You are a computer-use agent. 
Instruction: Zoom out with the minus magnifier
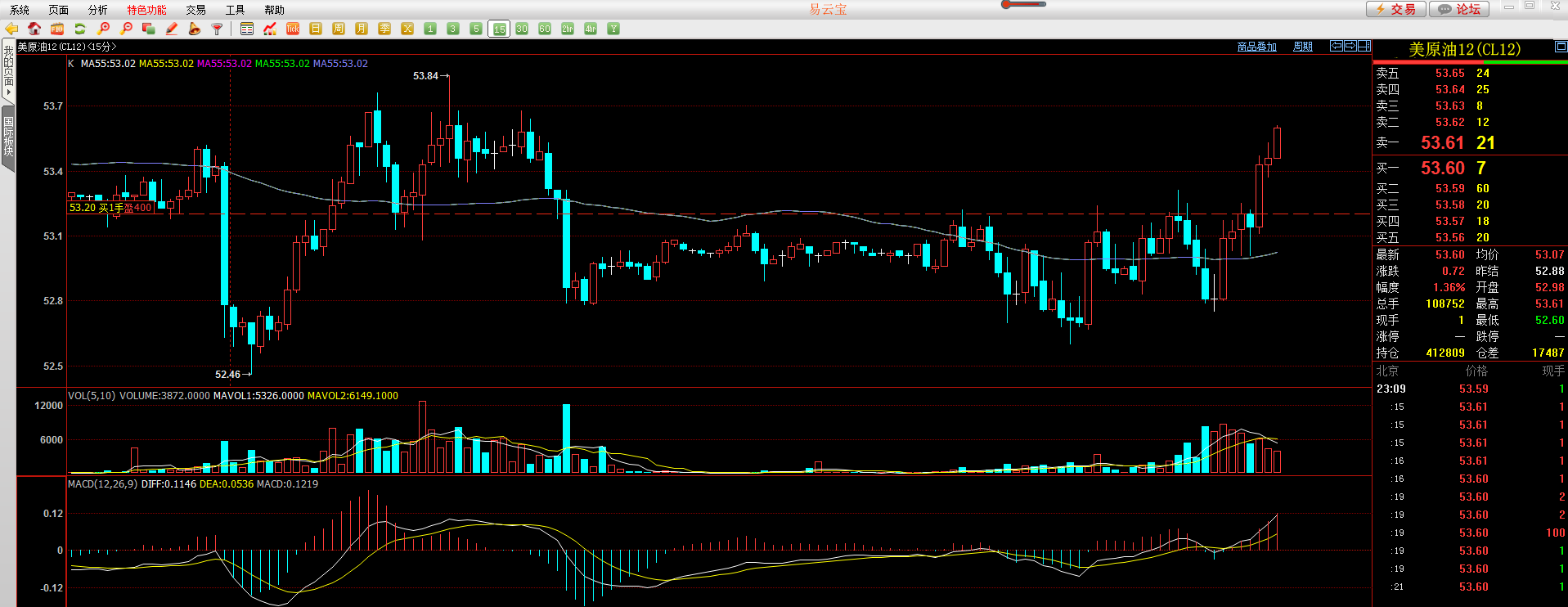pyautogui.click(x=126, y=29)
